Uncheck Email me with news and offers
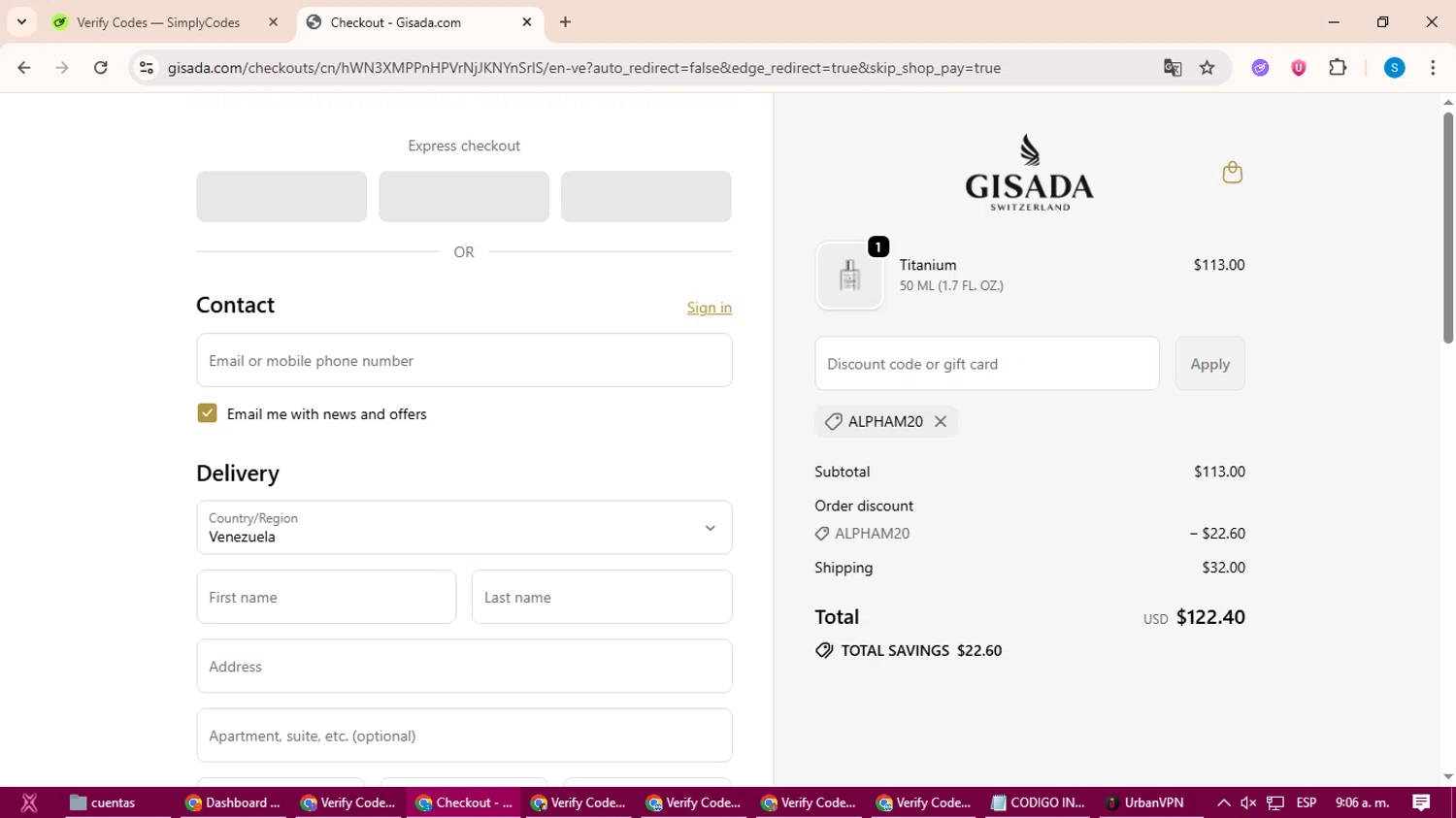The height and width of the screenshot is (818, 1456). tap(207, 413)
